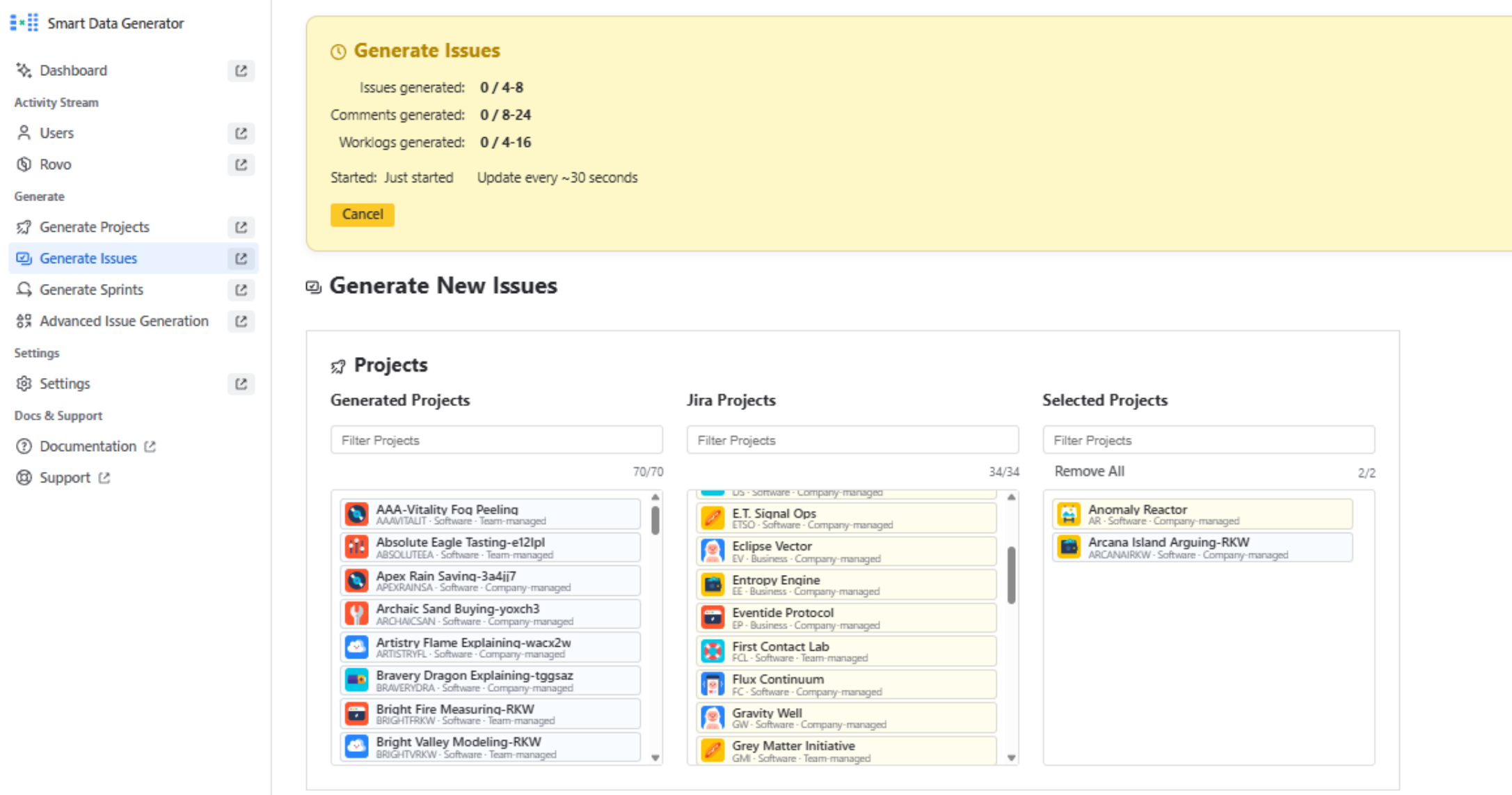The height and width of the screenshot is (795, 1512).
Task: Open the Support link
Action: tap(65, 478)
